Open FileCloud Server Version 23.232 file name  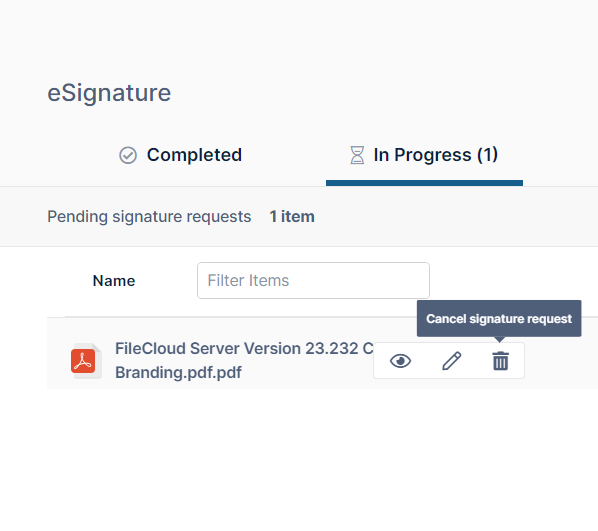244,348
